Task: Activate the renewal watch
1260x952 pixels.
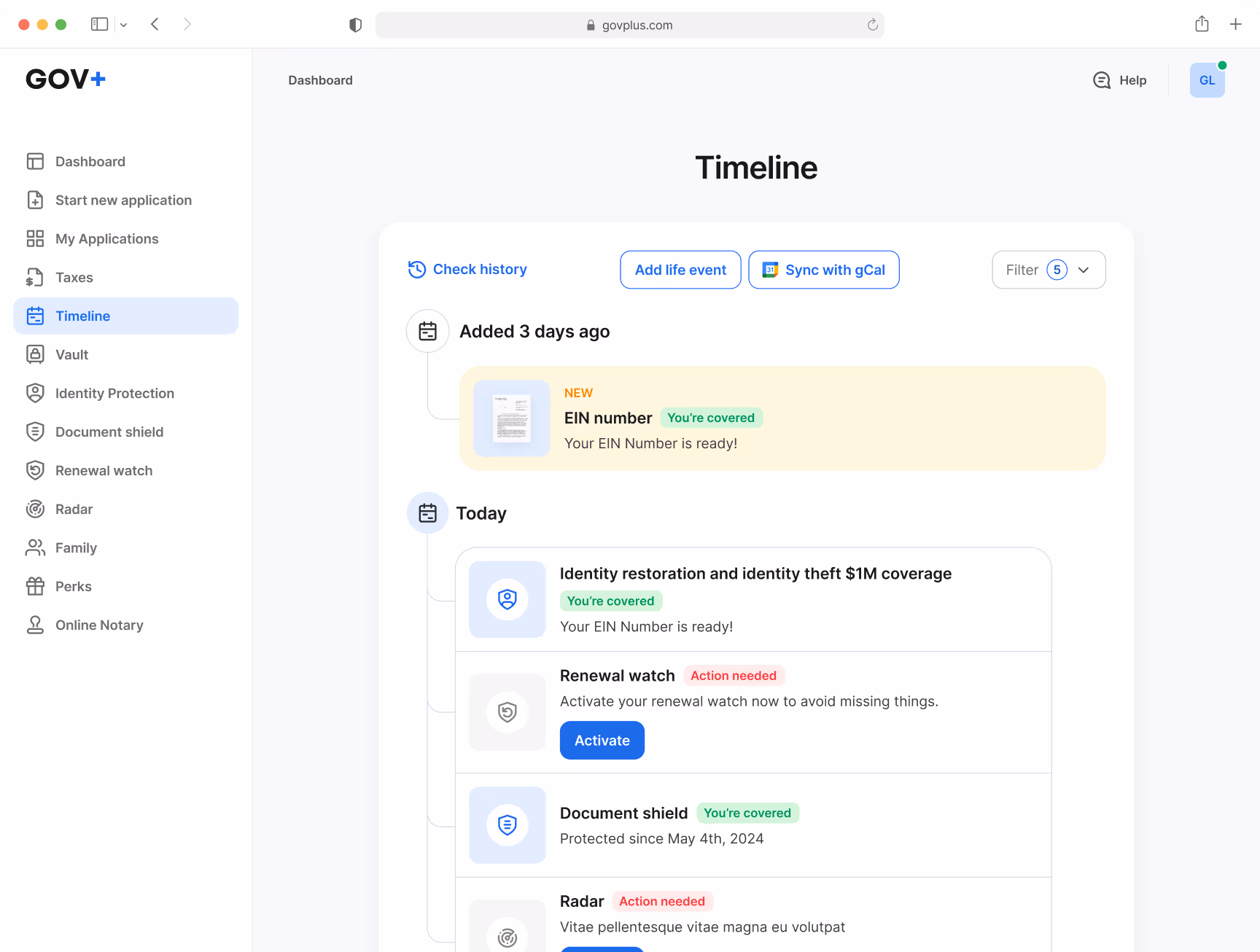Action: [602, 740]
